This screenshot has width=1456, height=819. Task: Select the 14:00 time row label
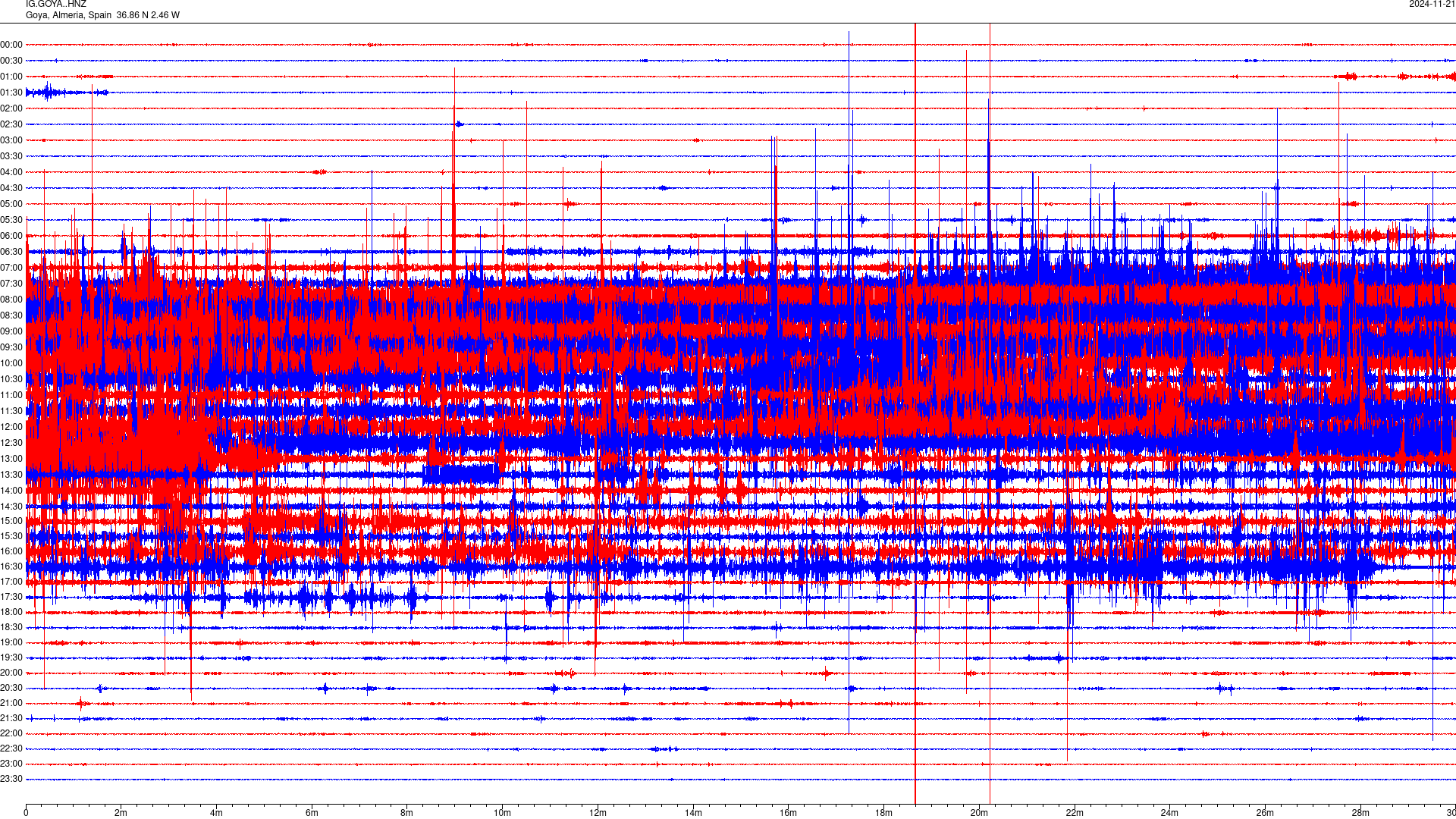(x=11, y=491)
